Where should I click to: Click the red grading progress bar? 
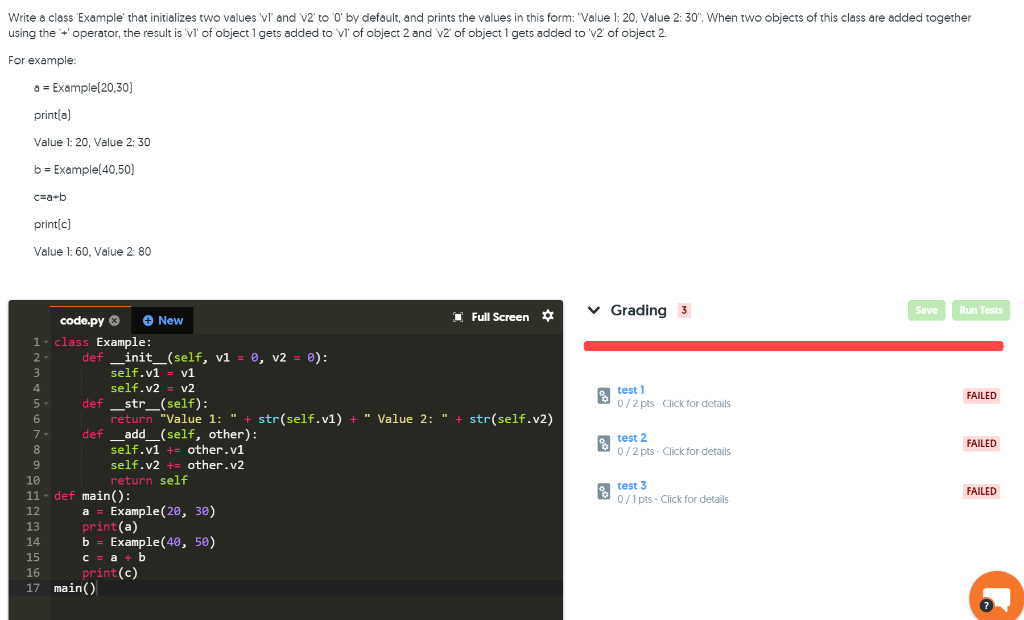793,345
